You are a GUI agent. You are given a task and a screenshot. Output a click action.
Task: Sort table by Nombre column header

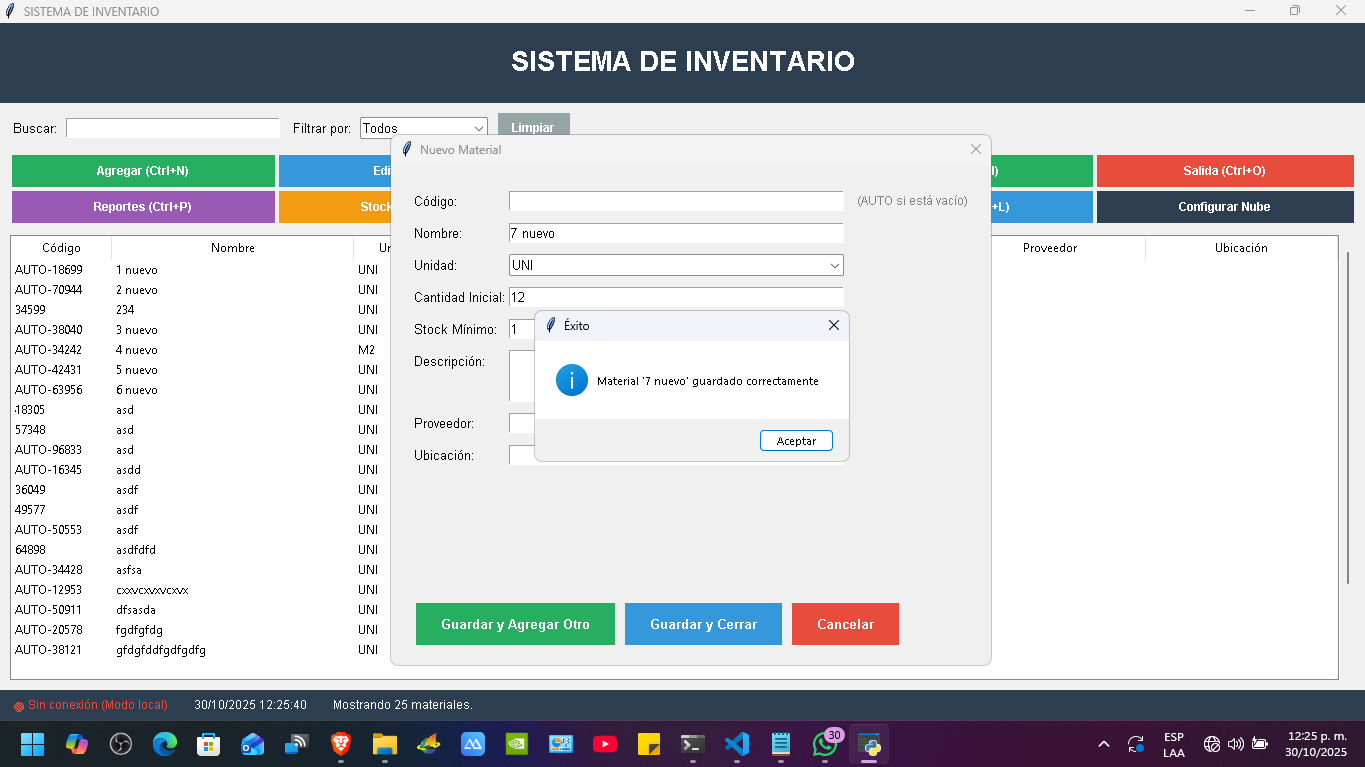233,248
